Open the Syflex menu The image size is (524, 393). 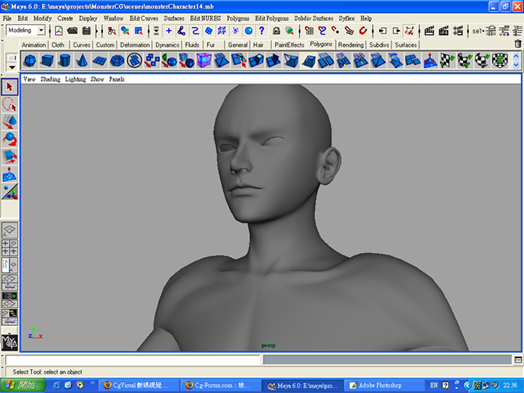click(347, 18)
